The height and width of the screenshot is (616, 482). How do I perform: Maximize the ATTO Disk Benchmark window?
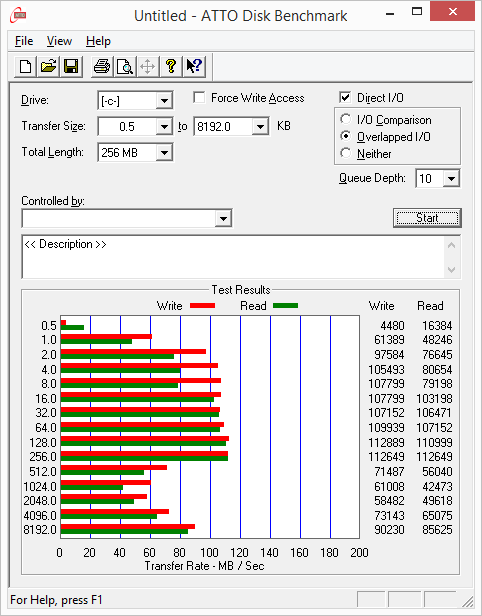click(x=417, y=12)
